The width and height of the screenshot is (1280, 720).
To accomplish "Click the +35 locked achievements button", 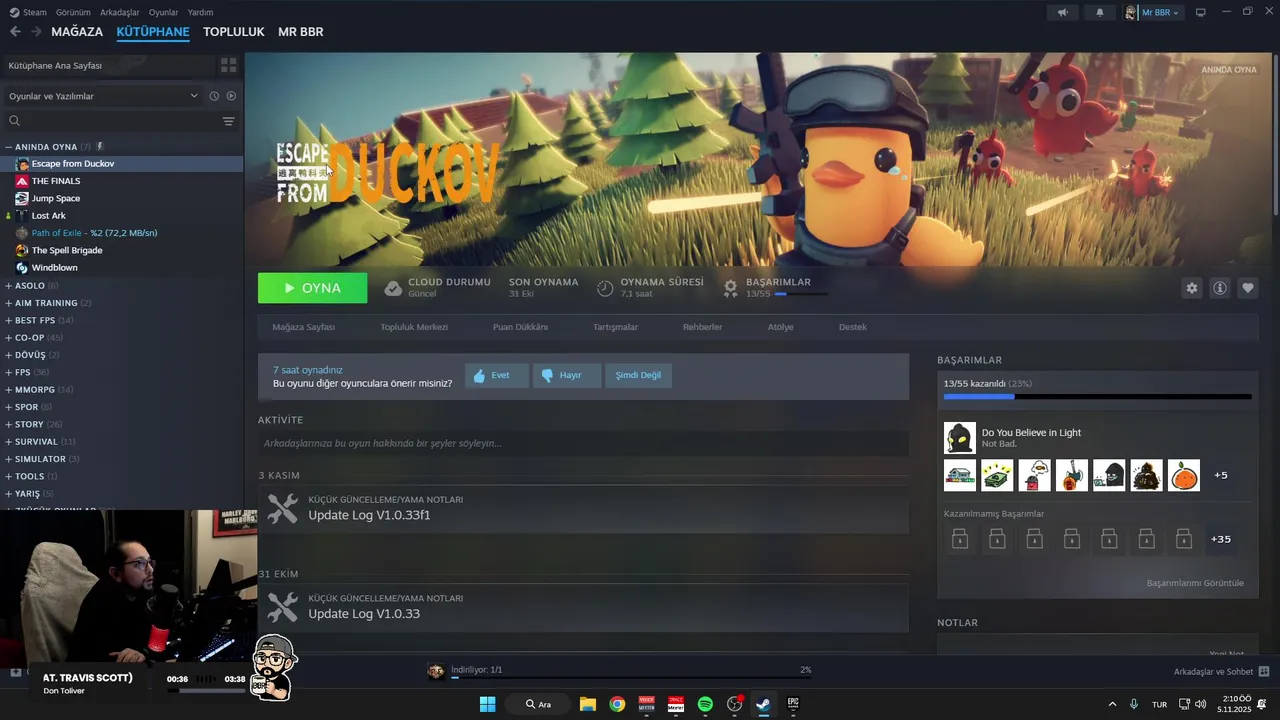I will tap(1220, 539).
